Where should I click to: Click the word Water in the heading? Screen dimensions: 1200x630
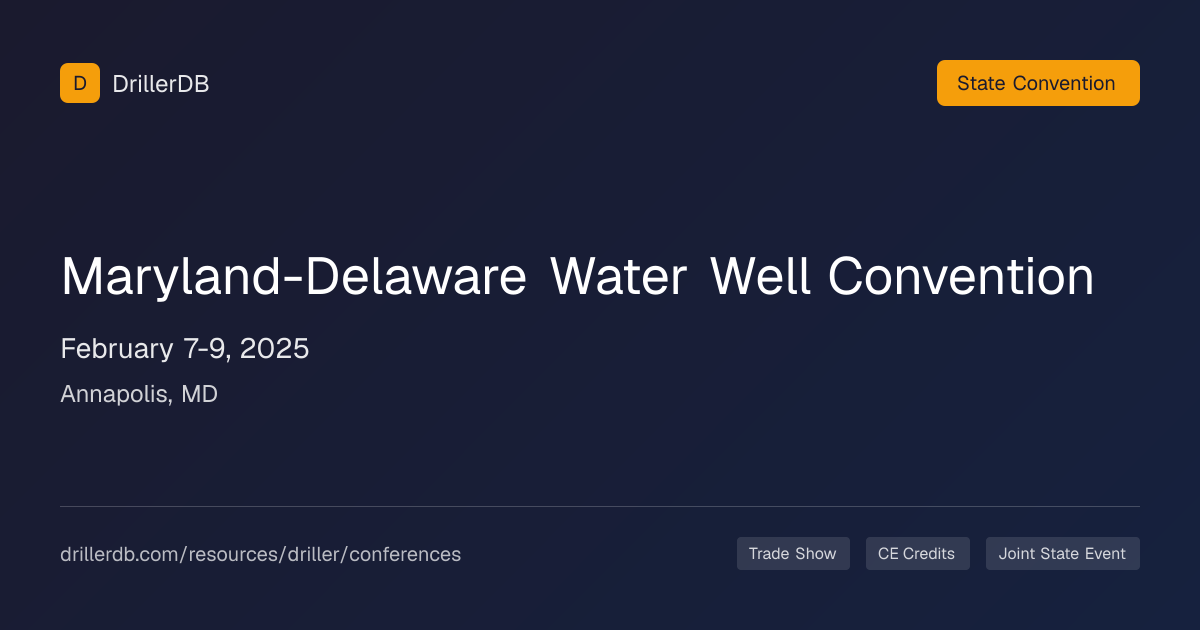tap(619, 277)
